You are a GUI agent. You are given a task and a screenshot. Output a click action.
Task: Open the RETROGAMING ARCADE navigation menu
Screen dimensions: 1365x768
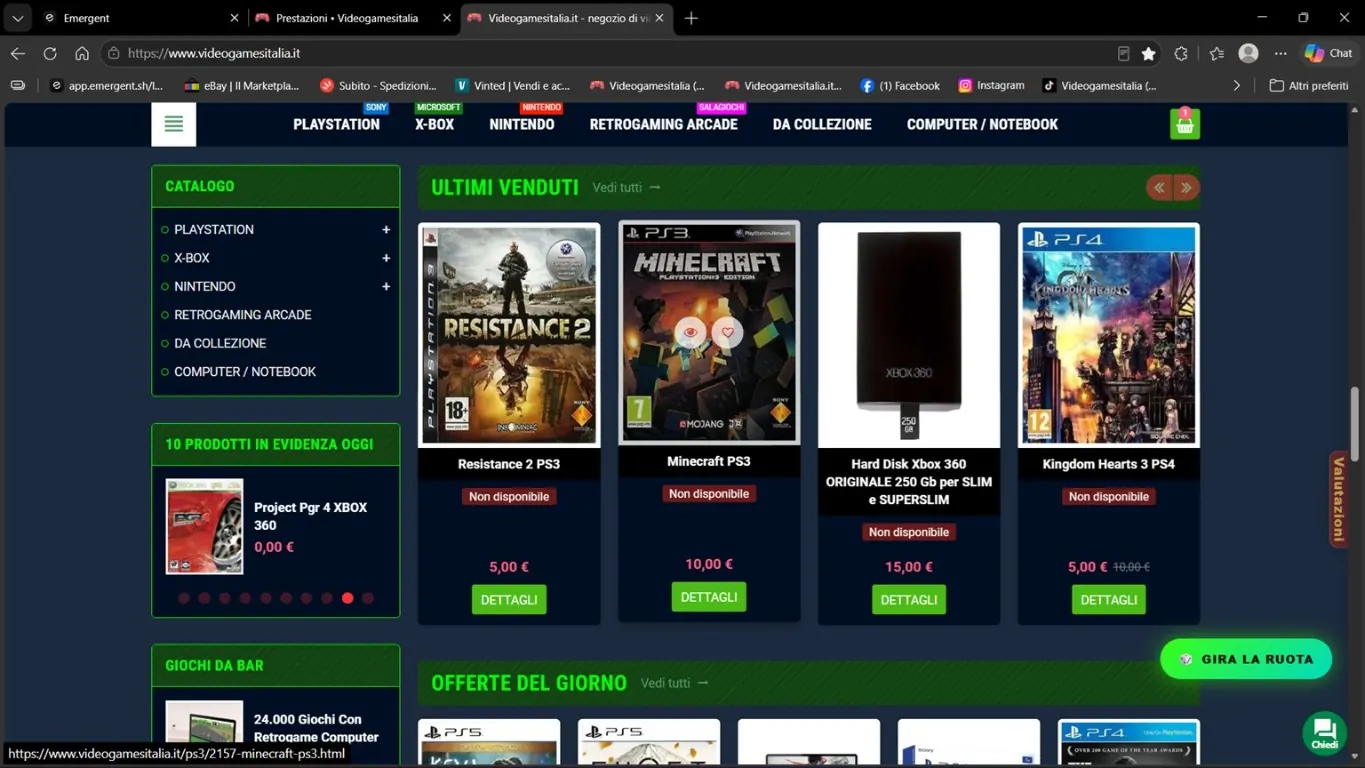pos(664,124)
